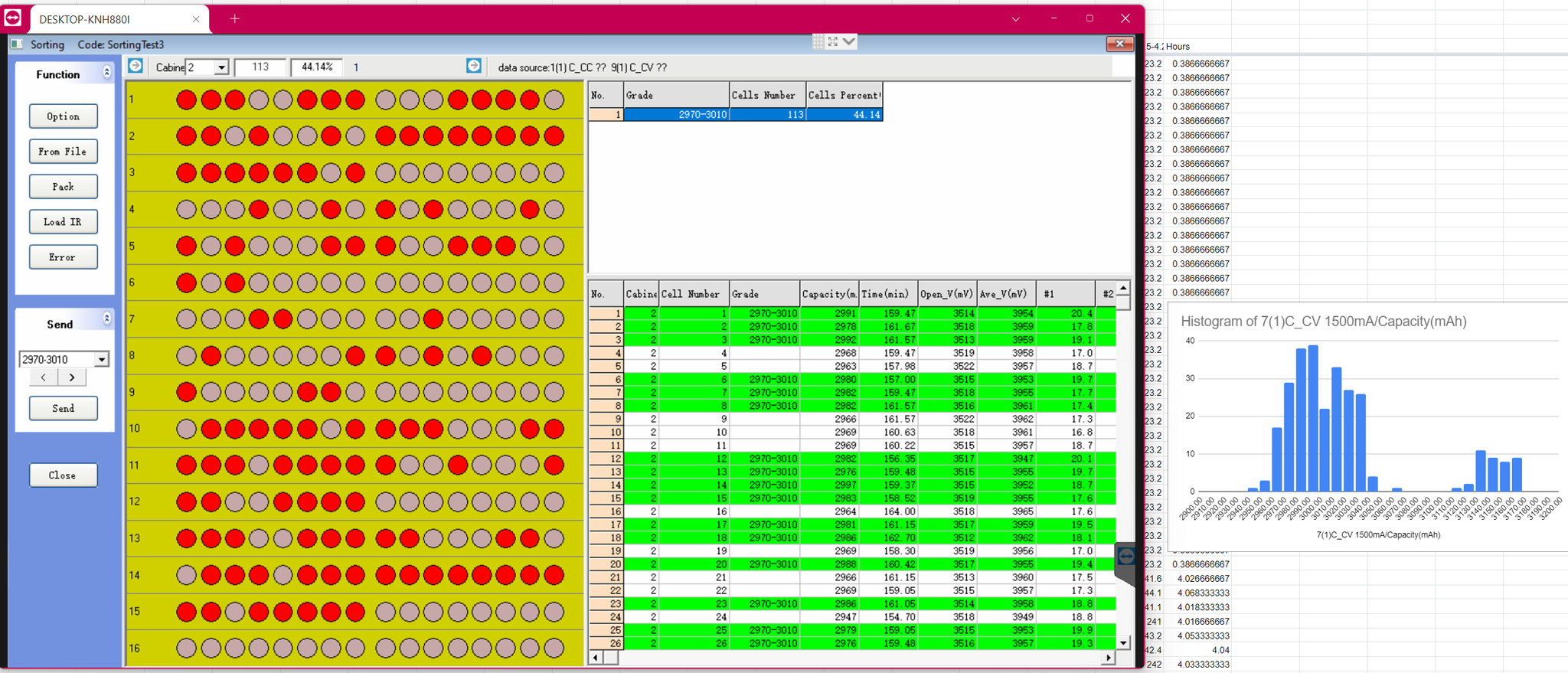Click the histogram x-axis title label

coord(1378,535)
